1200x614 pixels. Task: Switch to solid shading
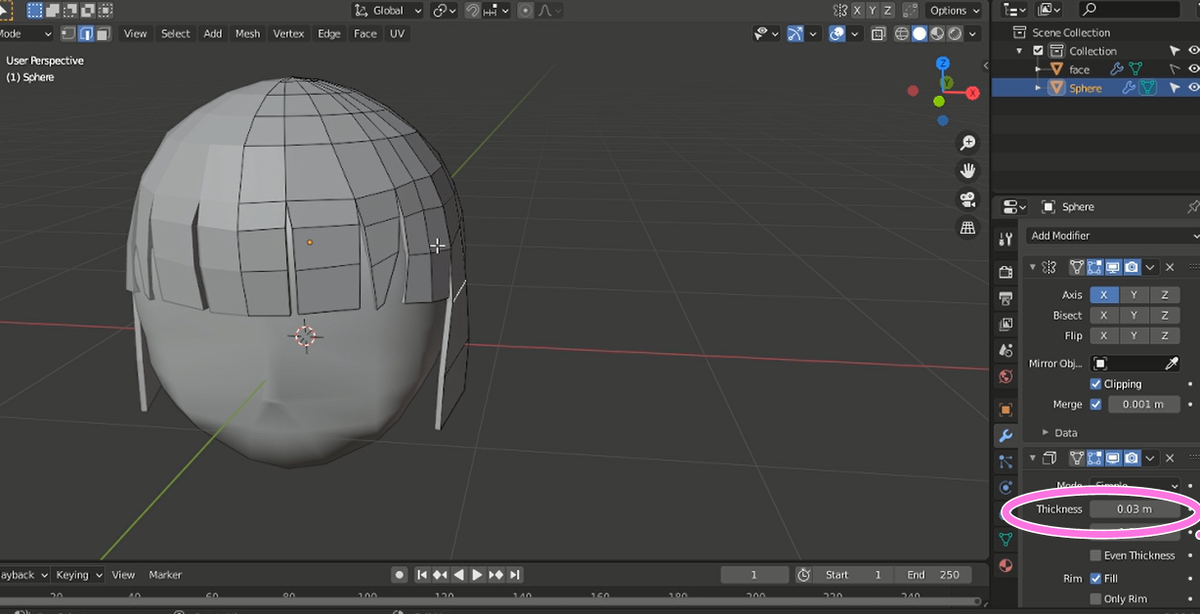click(x=919, y=33)
